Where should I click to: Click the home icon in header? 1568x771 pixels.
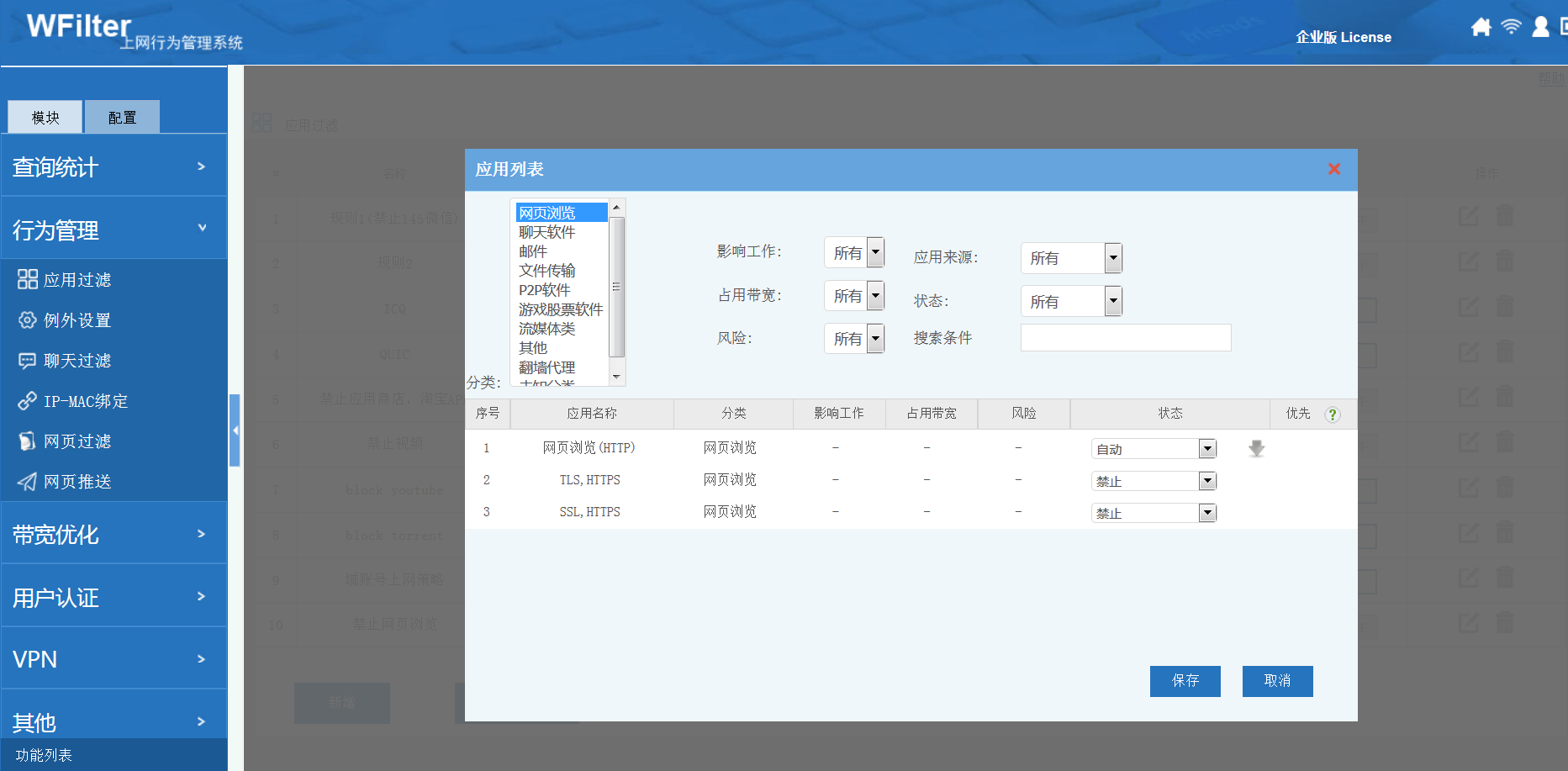tap(1481, 27)
